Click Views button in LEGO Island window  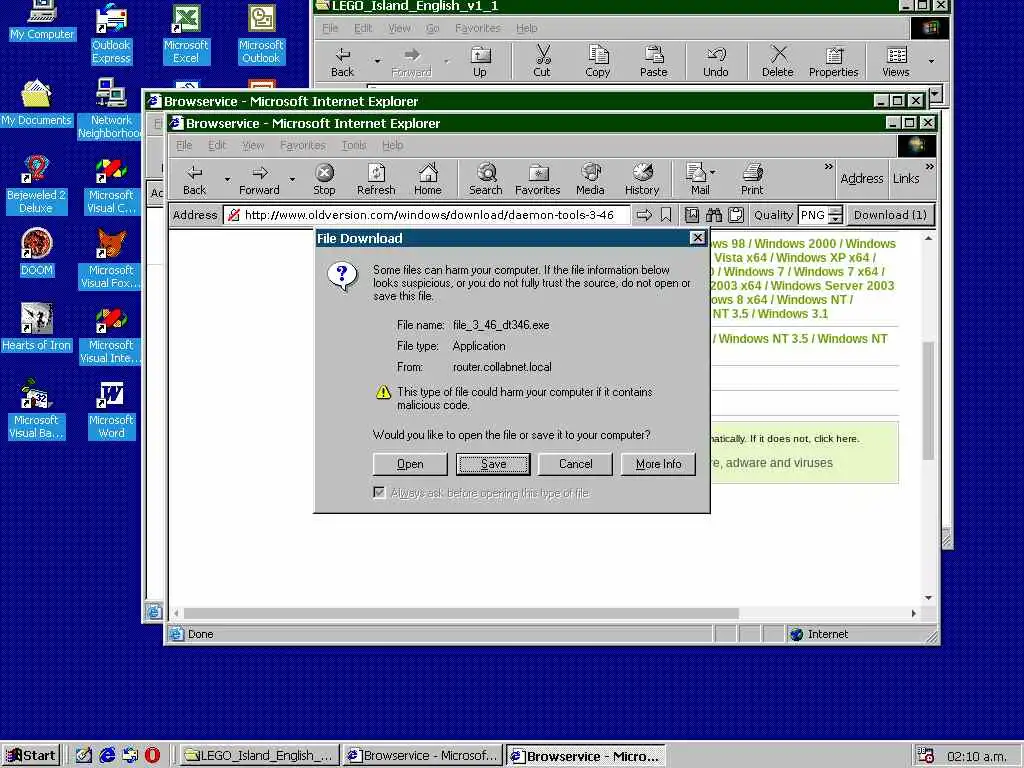896,61
